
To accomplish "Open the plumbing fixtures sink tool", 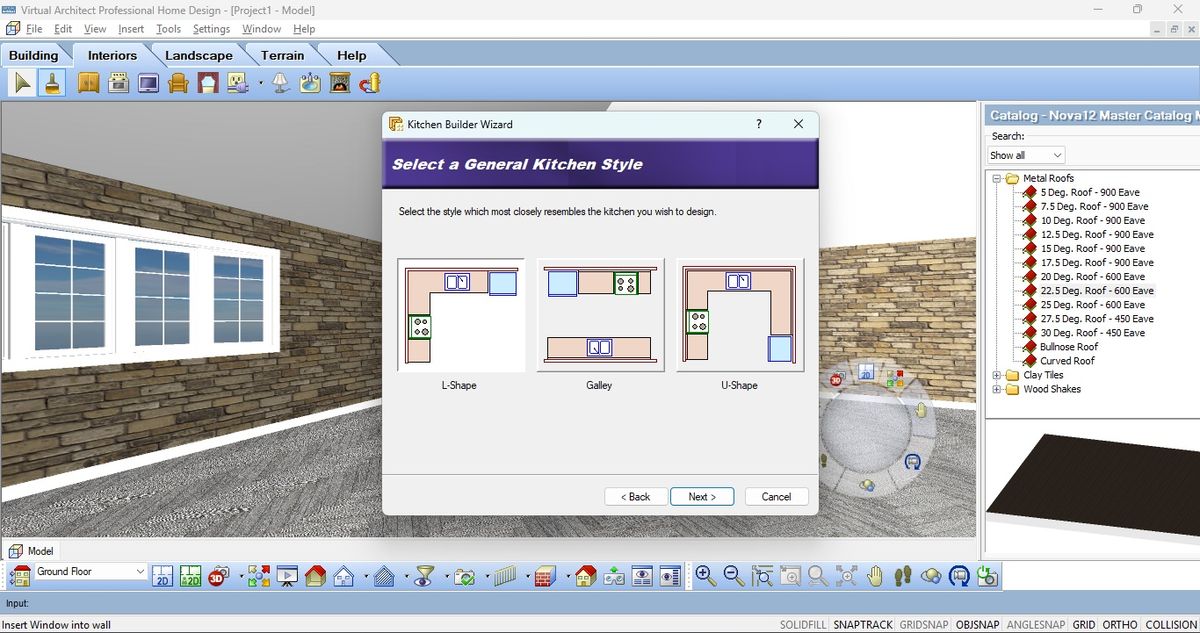I will click(311, 82).
